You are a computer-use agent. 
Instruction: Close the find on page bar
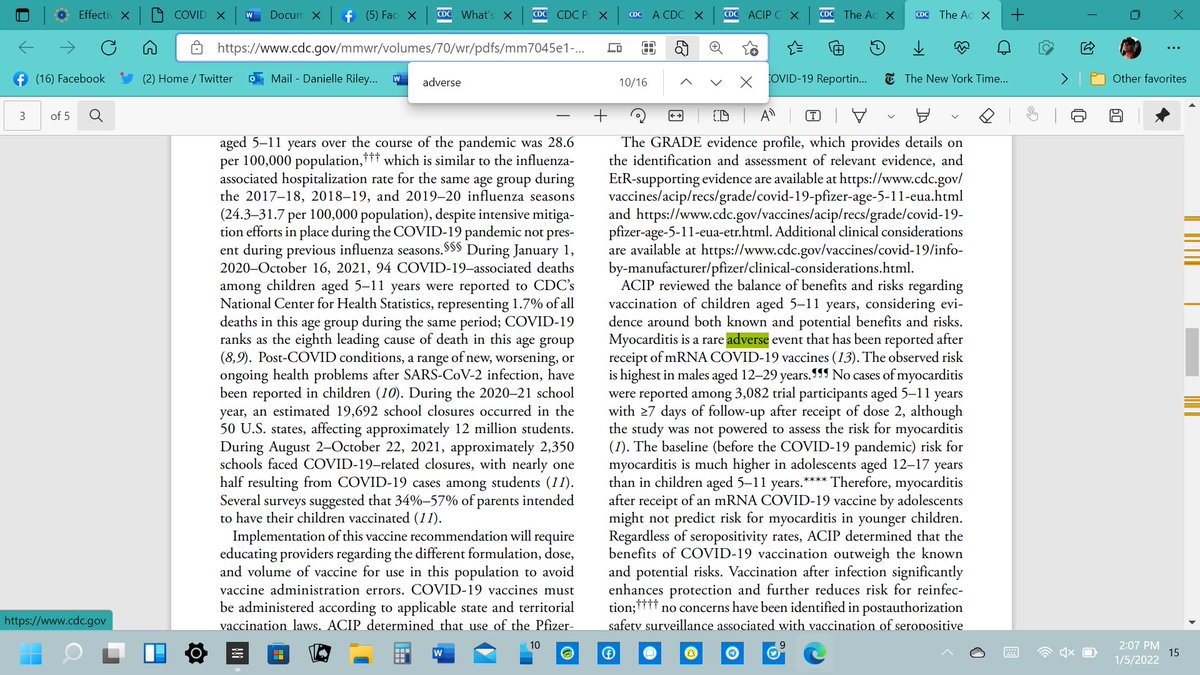pyautogui.click(x=746, y=82)
